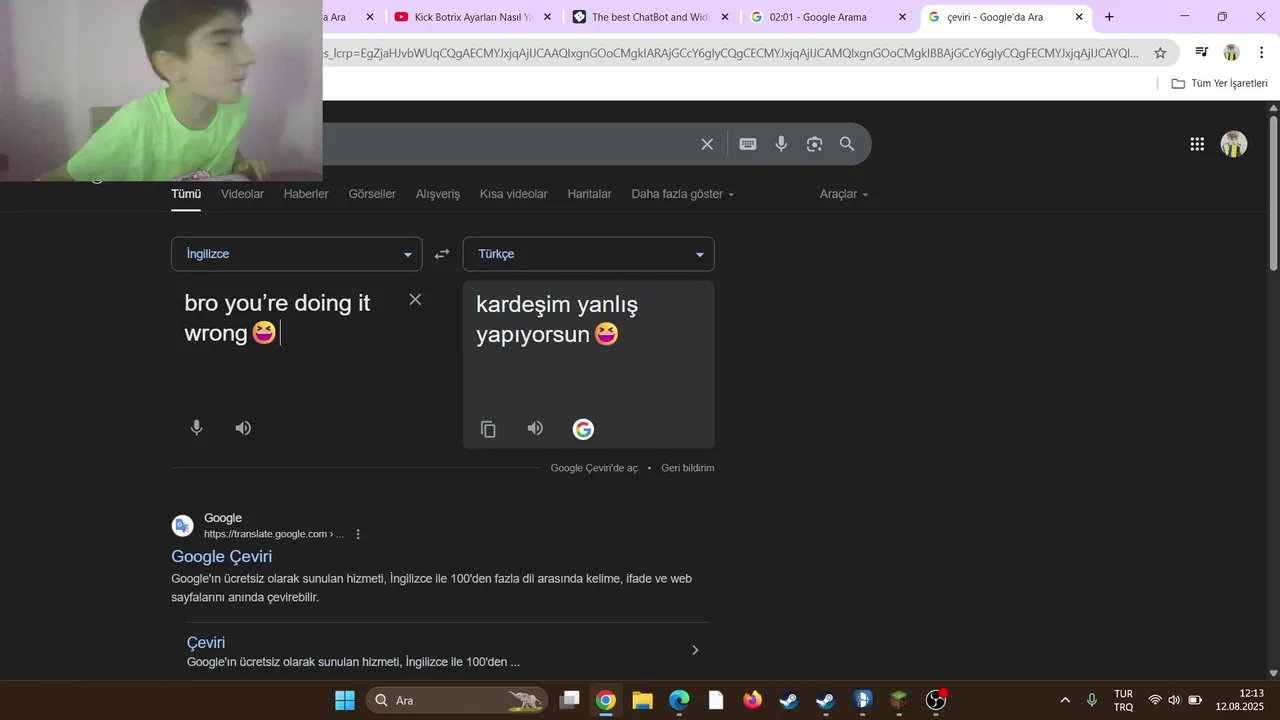Open the İngilizce source language dropdown
The image size is (1280, 720).
click(297, 254)
